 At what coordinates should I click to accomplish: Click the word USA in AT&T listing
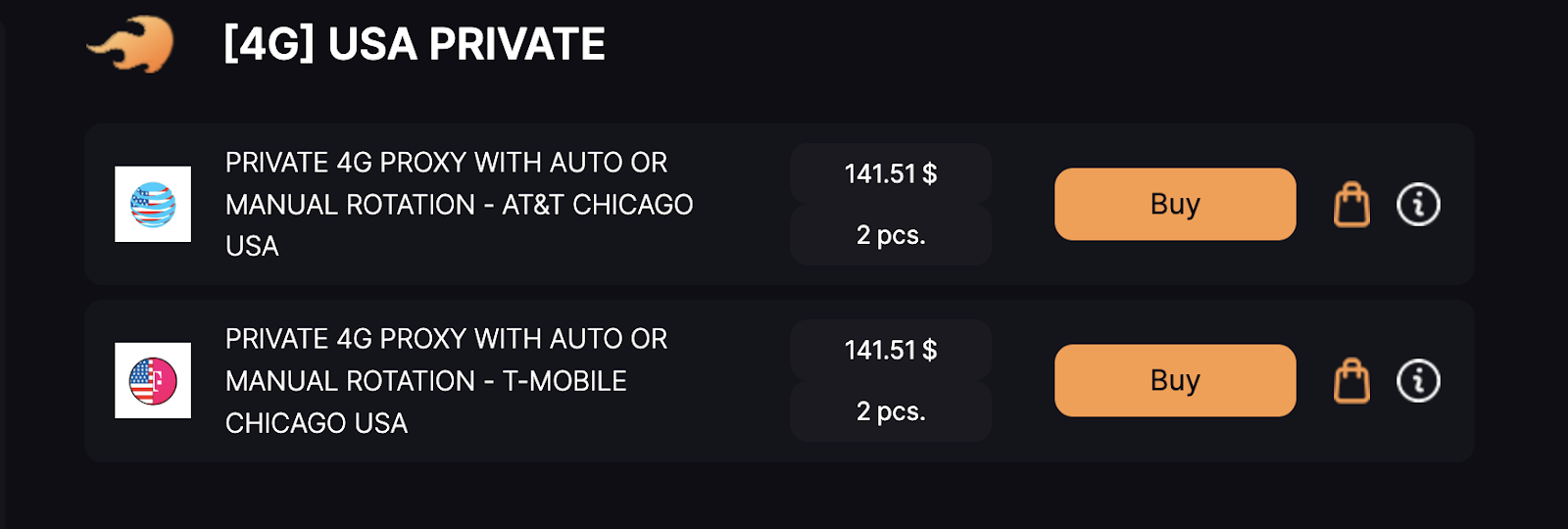coord(252,246)
